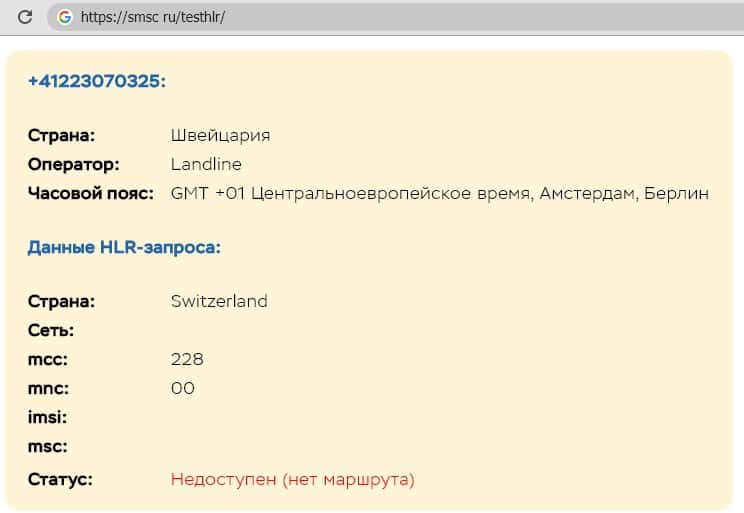Select the mnc value 00

pyautogui.click(x=183, y=388)
